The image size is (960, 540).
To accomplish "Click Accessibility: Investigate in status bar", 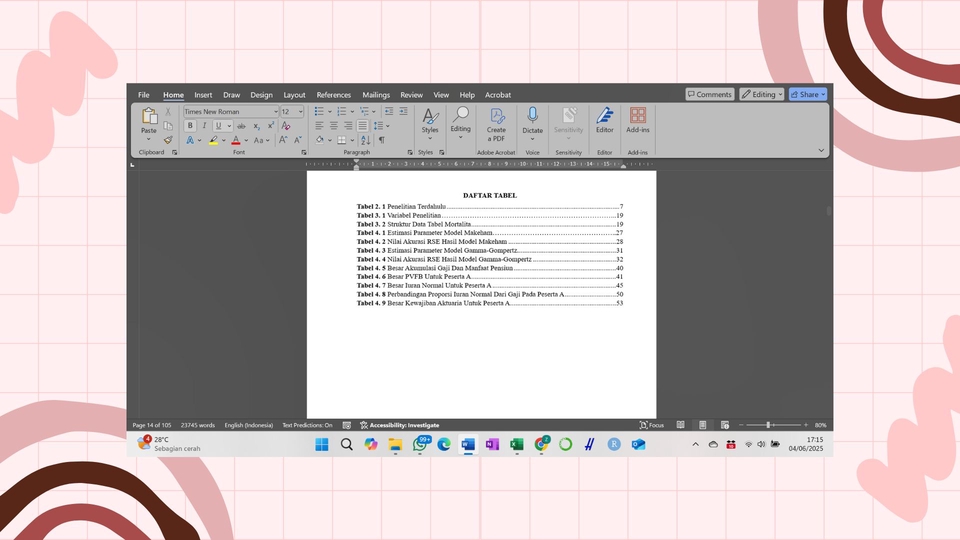I will pos(400,425).
